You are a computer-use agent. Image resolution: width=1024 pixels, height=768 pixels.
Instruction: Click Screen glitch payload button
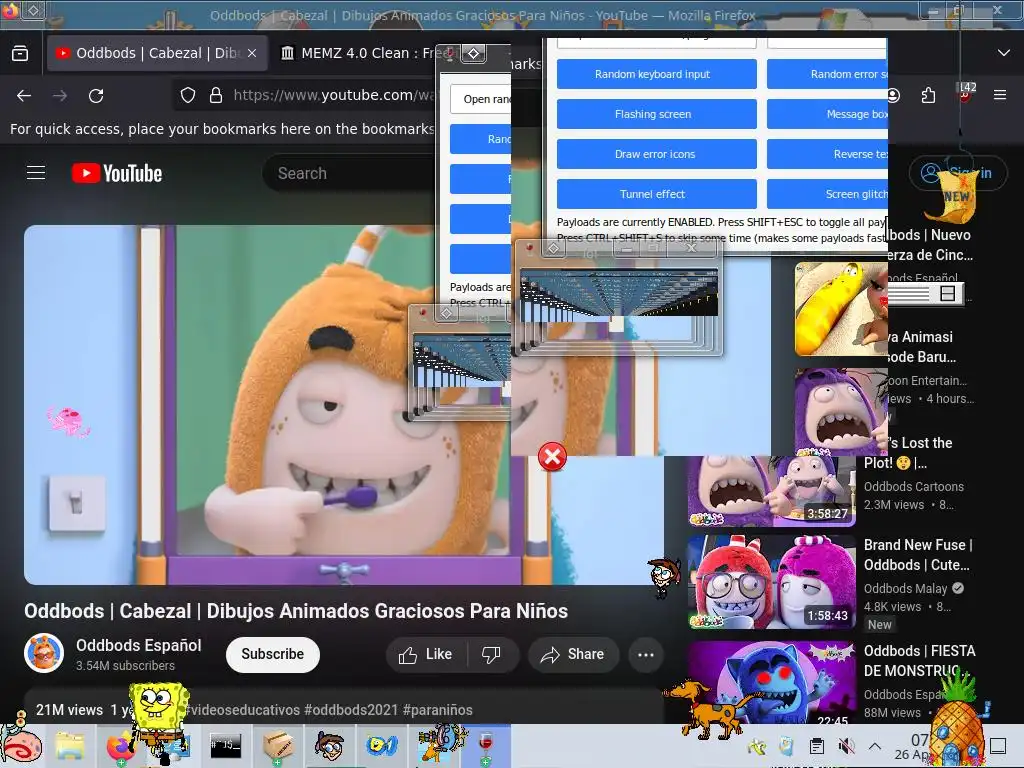tap(827, 194)
